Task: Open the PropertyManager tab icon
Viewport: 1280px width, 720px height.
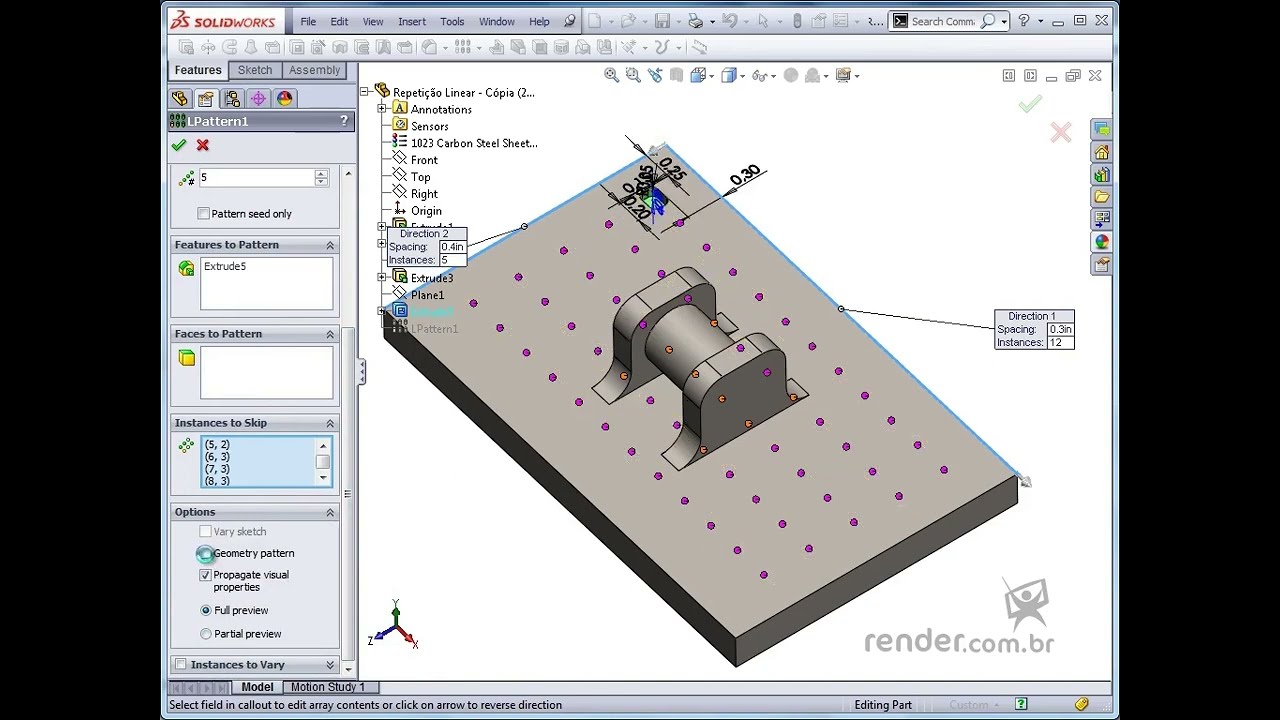Action: point(206,98)
